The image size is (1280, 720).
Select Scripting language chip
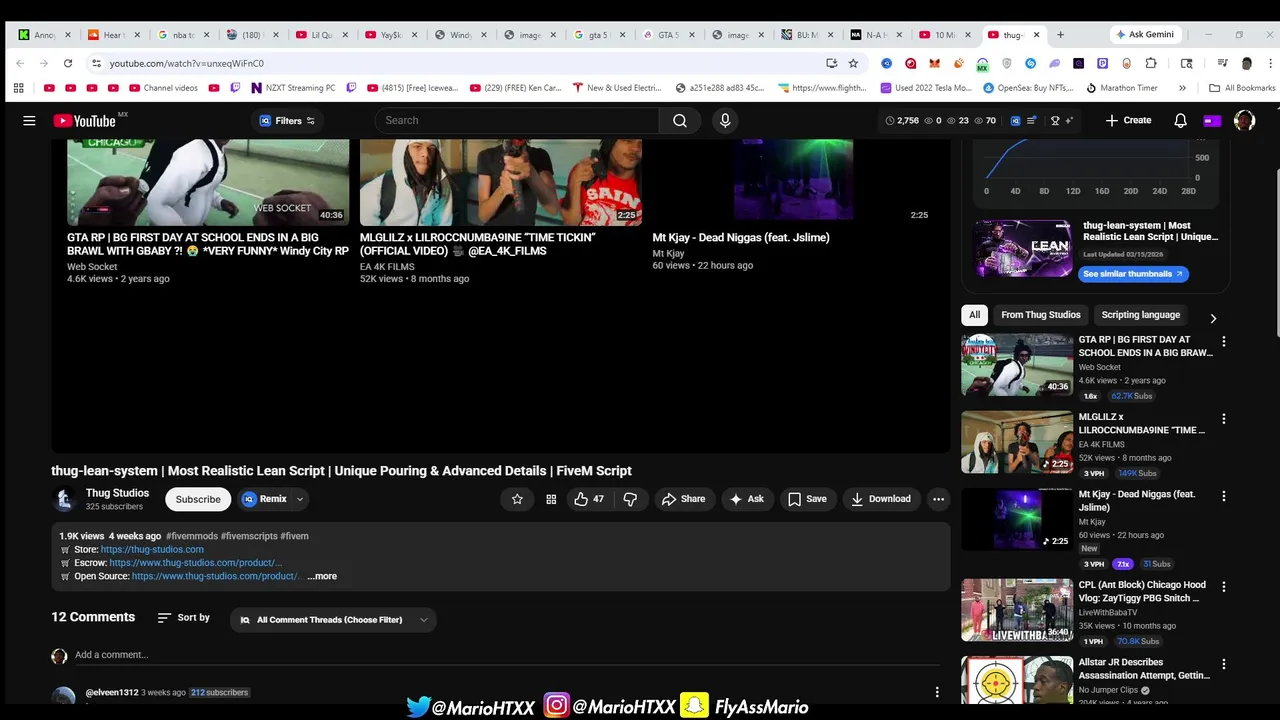click(x=1141, y=315)
